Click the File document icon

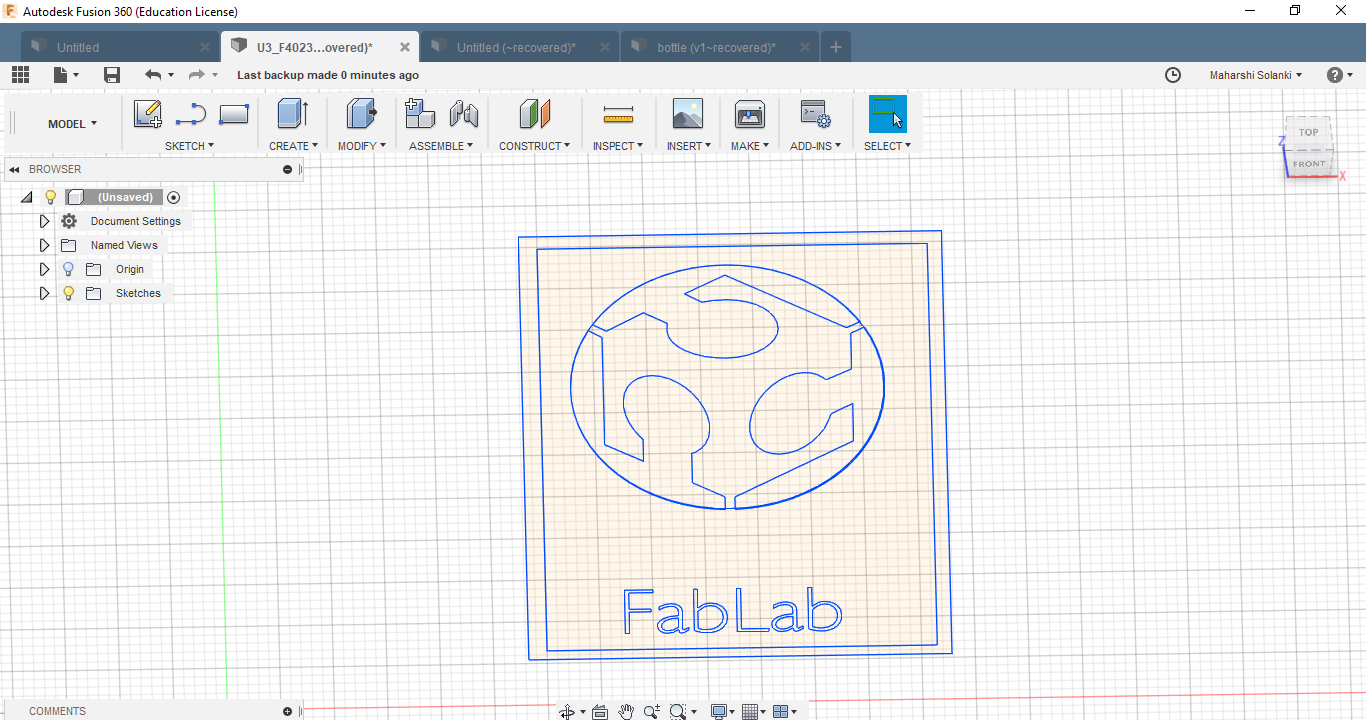(x=61, y=75)
